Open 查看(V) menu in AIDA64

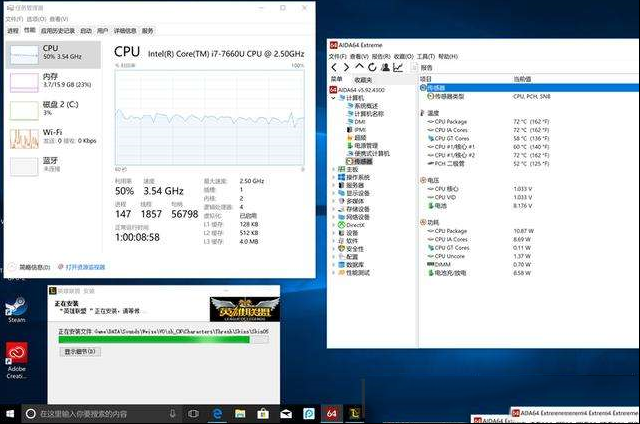[x=359, y=56]
